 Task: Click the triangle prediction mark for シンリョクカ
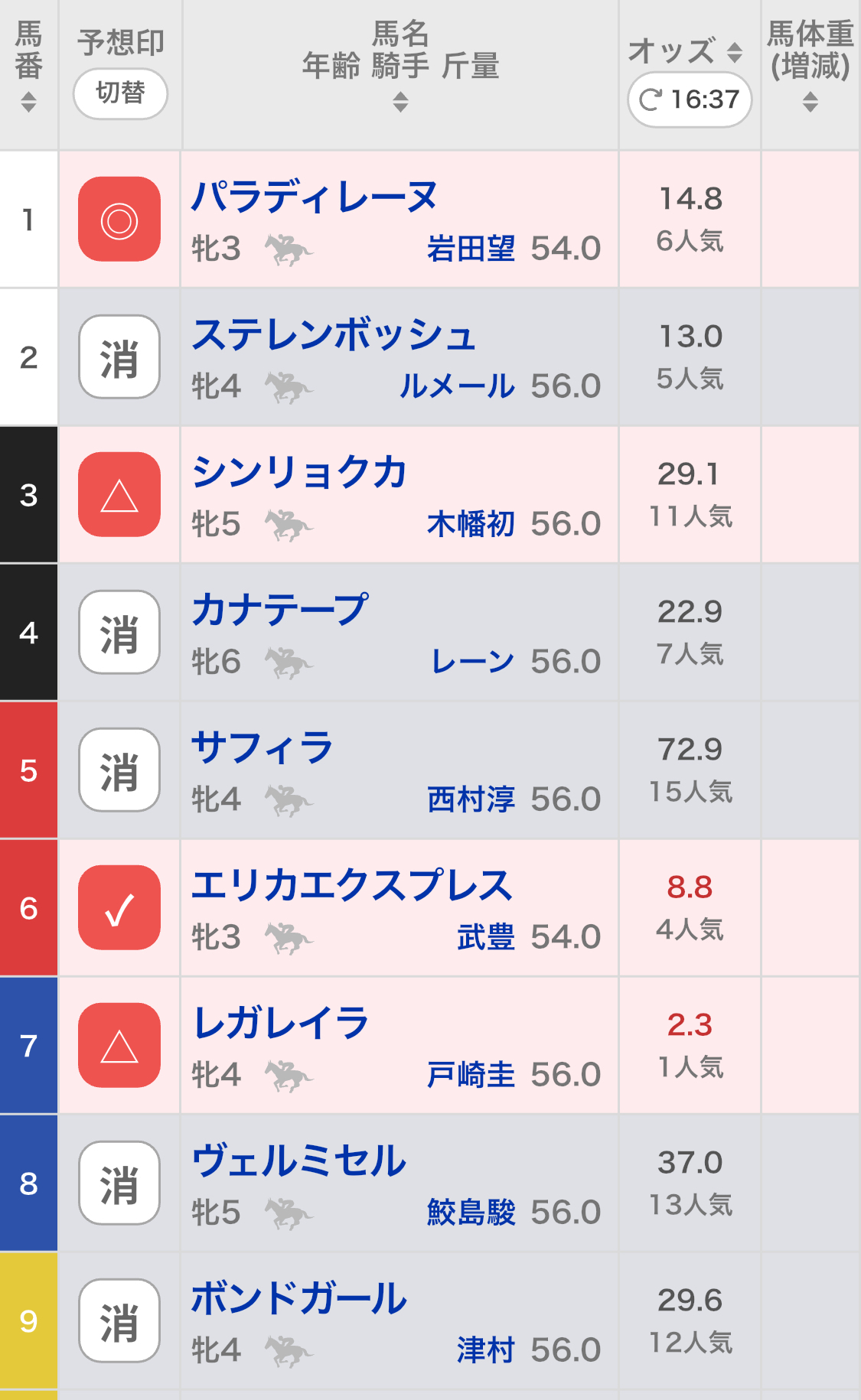[119, 495]
